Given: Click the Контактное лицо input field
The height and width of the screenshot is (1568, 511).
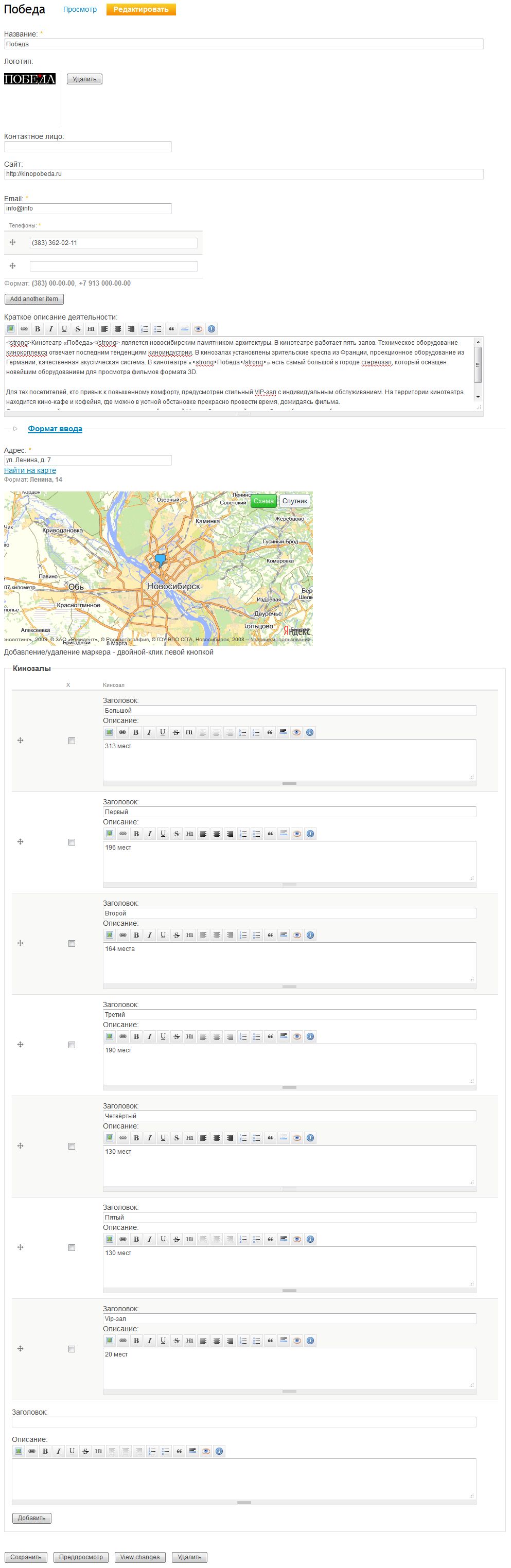Looking at the screenshot, I should point(87,147).
